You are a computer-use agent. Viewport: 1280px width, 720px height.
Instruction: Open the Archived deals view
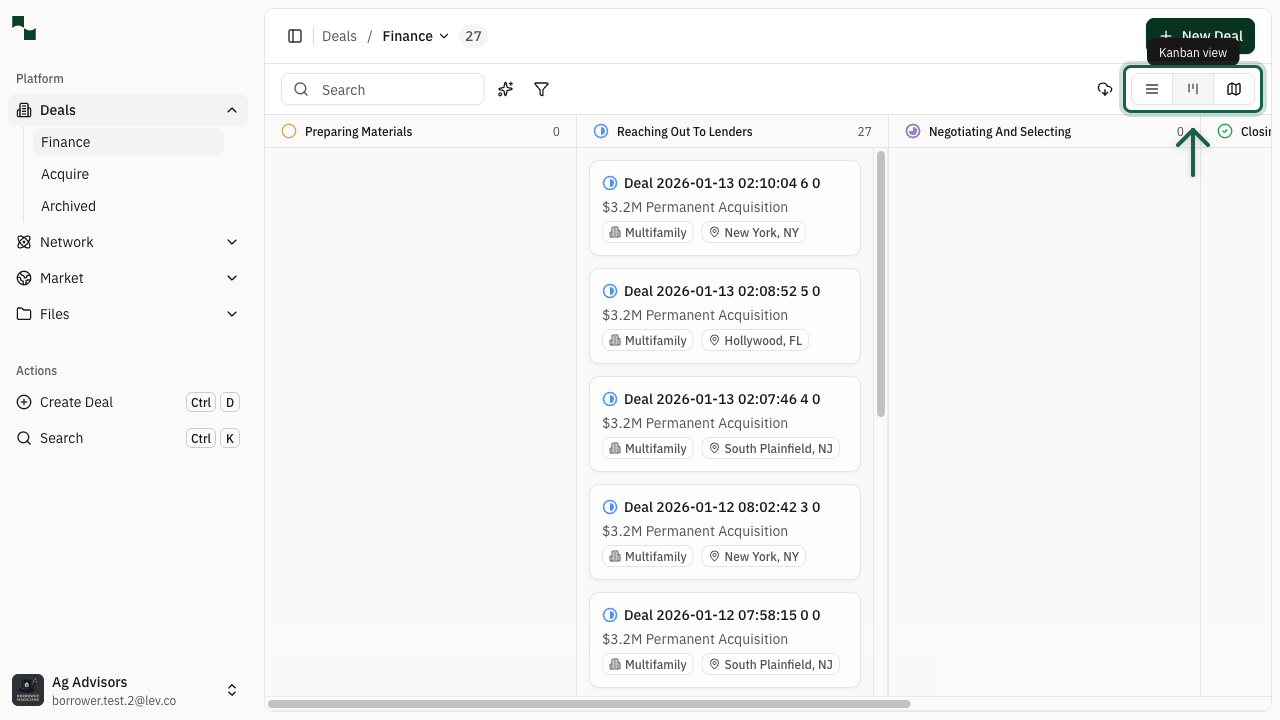(68, 206)
